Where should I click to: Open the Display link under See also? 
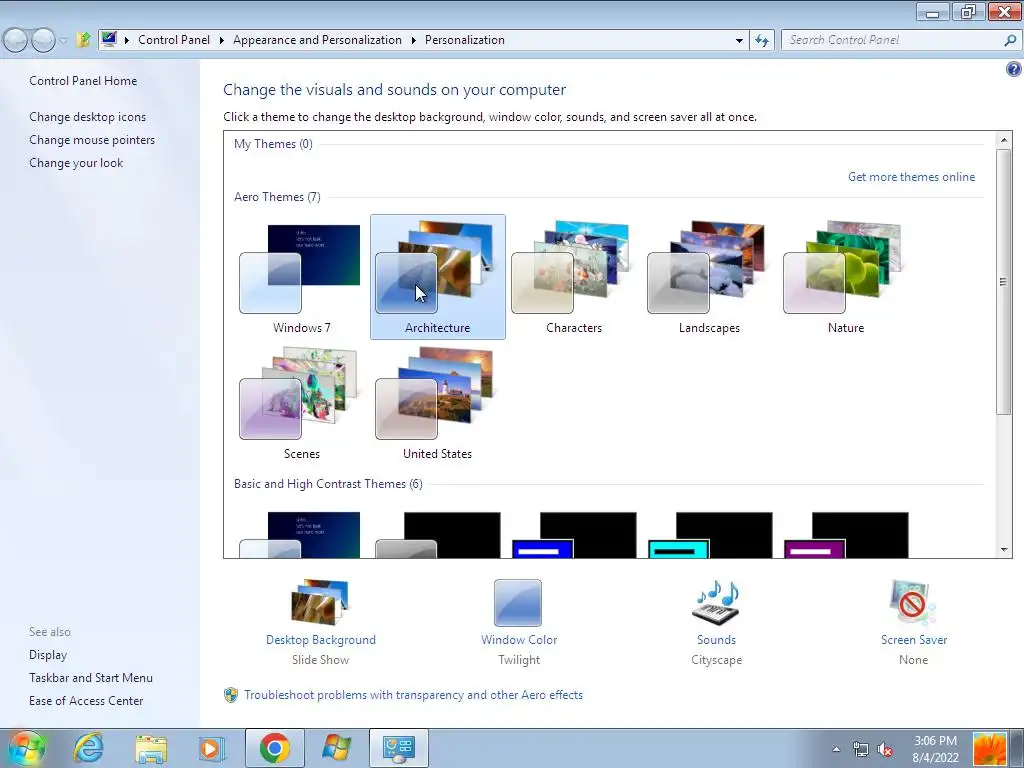click(48, 655)
